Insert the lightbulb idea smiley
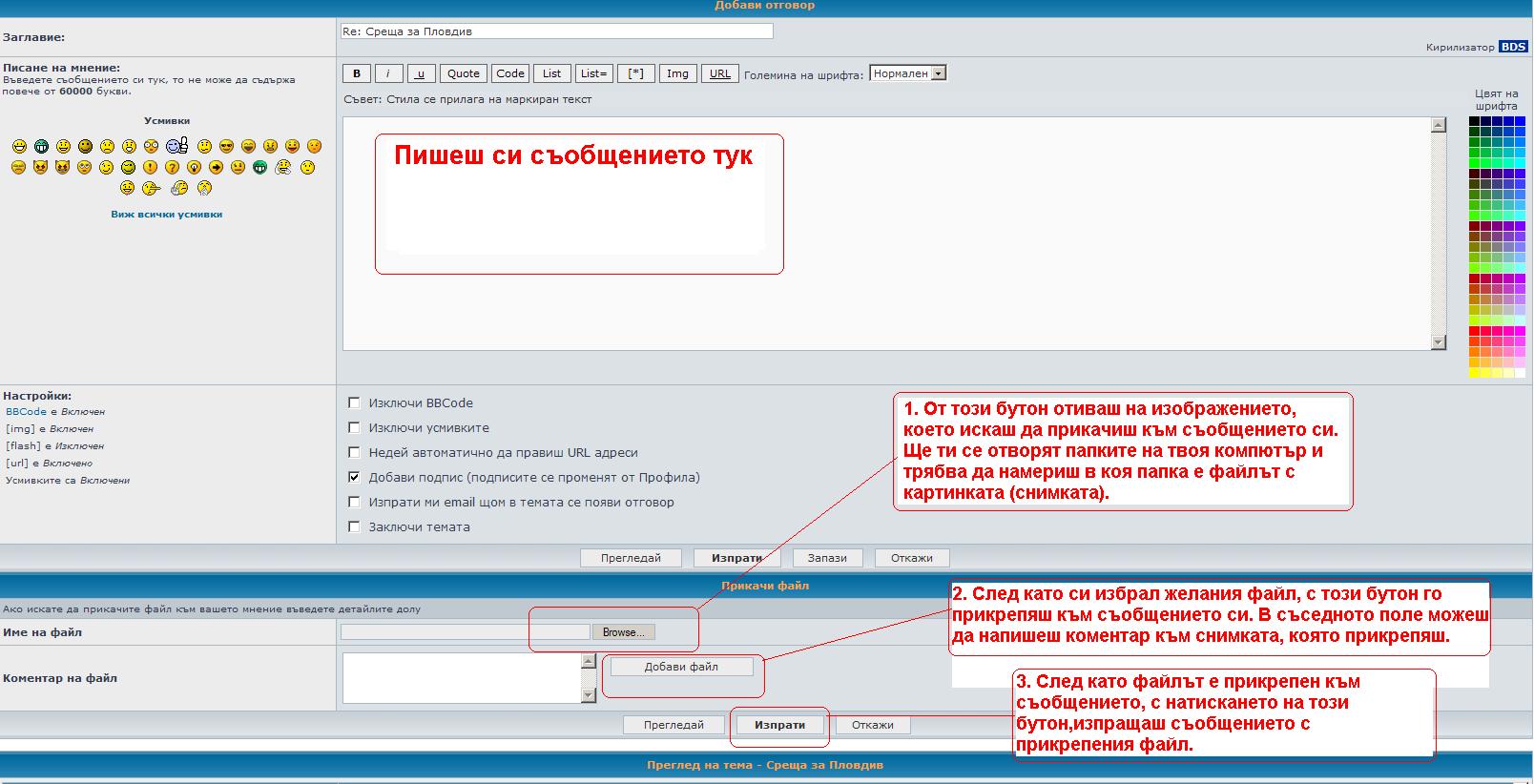 click(x=194, y=167)
